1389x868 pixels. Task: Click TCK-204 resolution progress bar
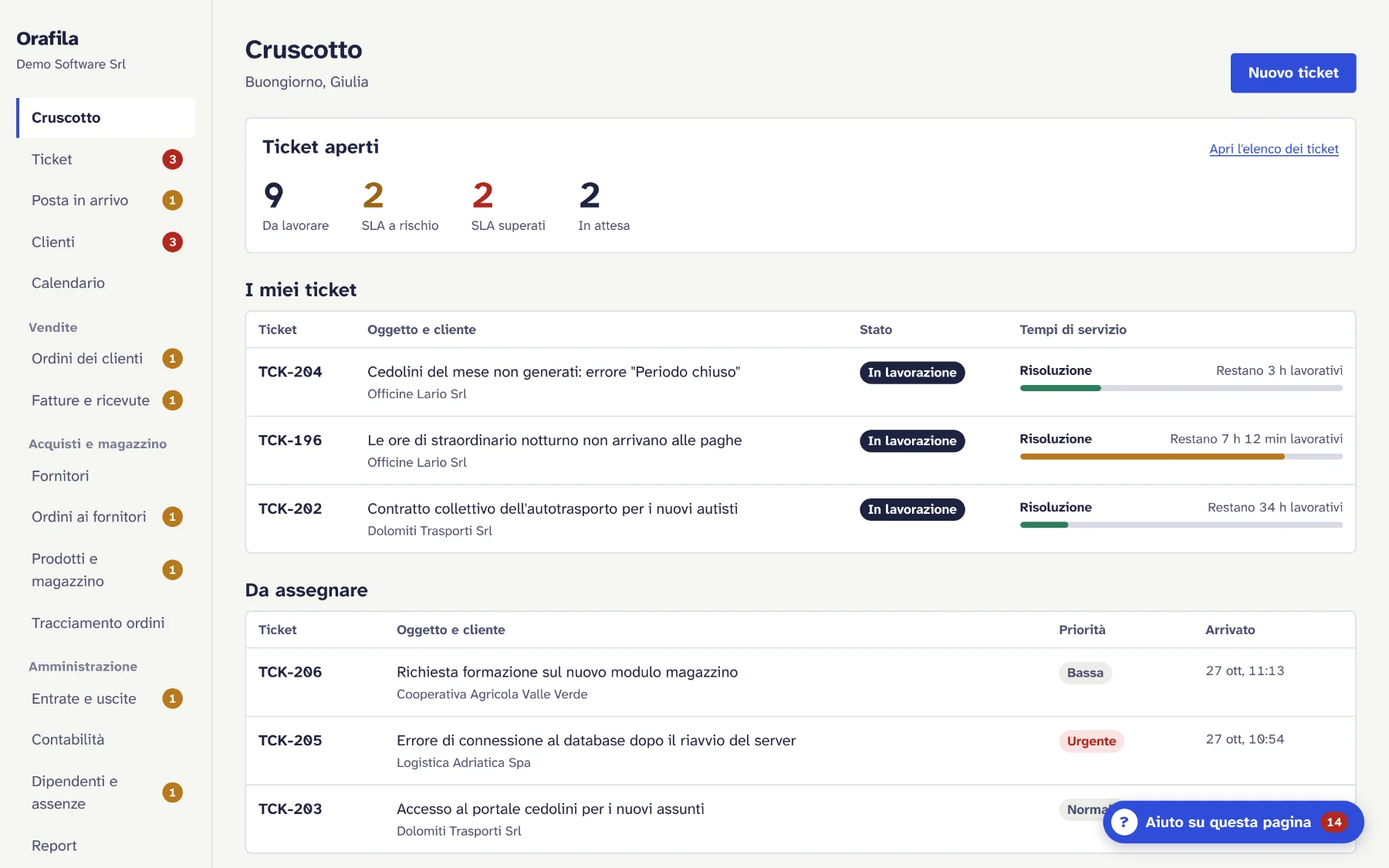pyautogui.click(x=1181, y=388)
